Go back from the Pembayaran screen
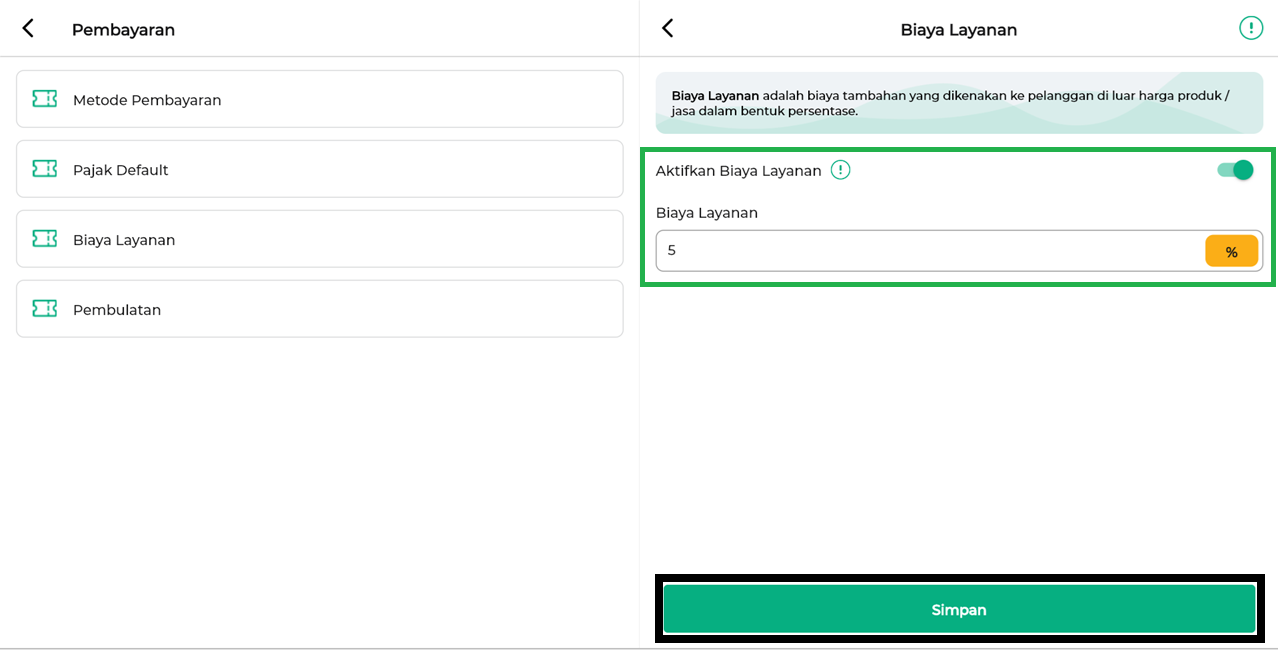Screen dimensions: 1278x650 click(x=28, y=29)
